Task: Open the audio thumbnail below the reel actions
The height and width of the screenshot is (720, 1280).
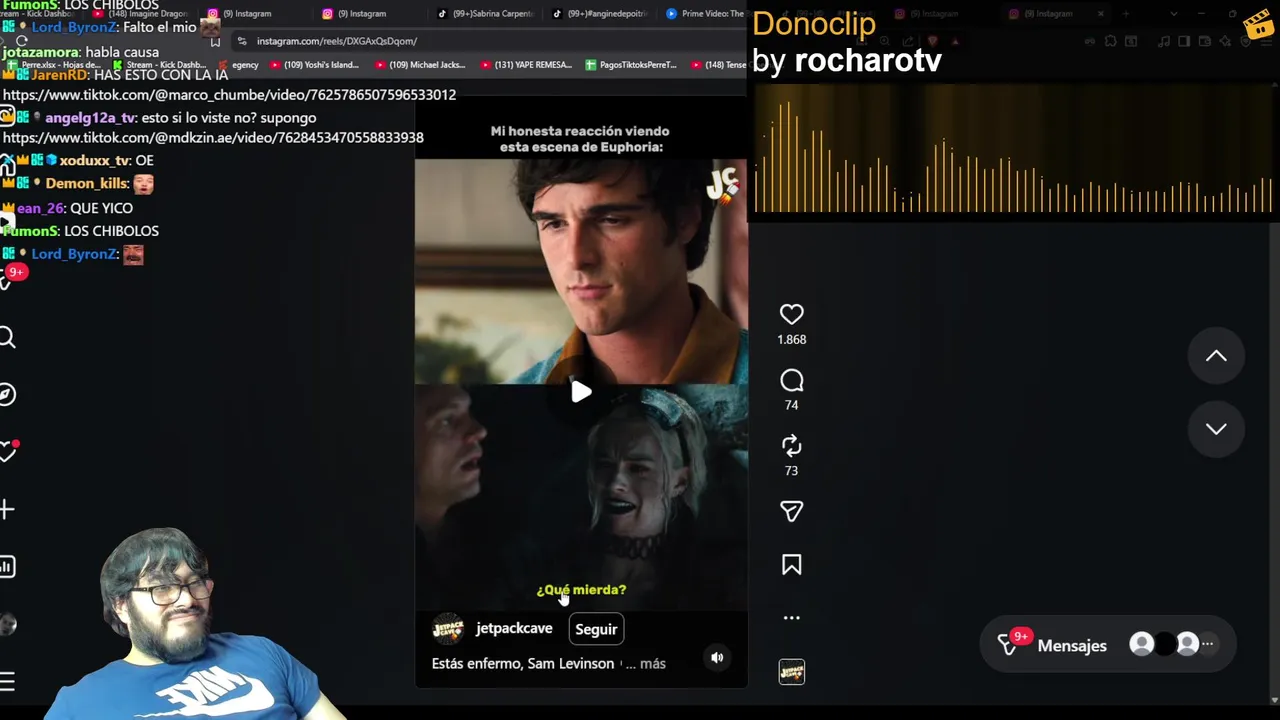Action: click(x=791, y=672)
